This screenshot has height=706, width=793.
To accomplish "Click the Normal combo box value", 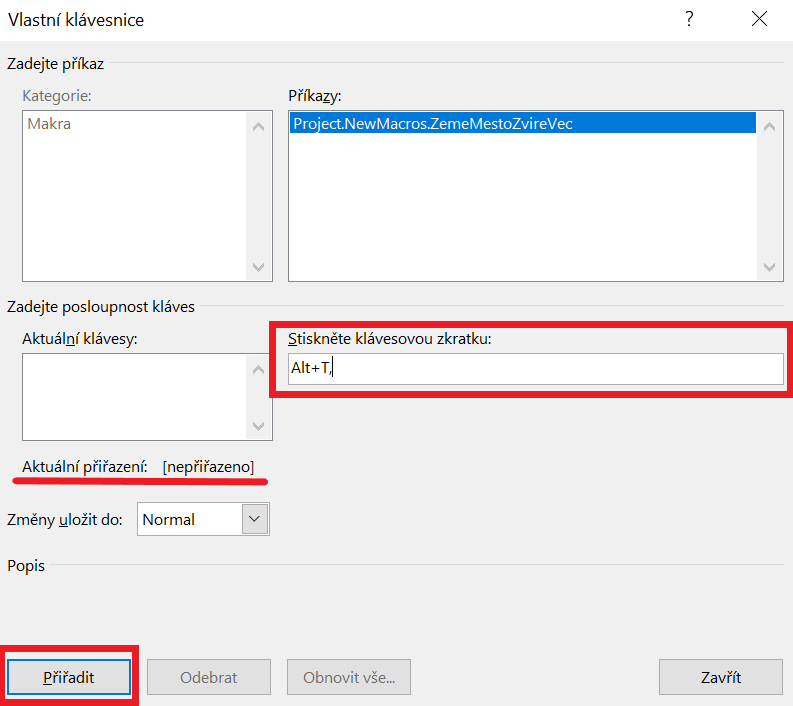I will click(190, 519).
